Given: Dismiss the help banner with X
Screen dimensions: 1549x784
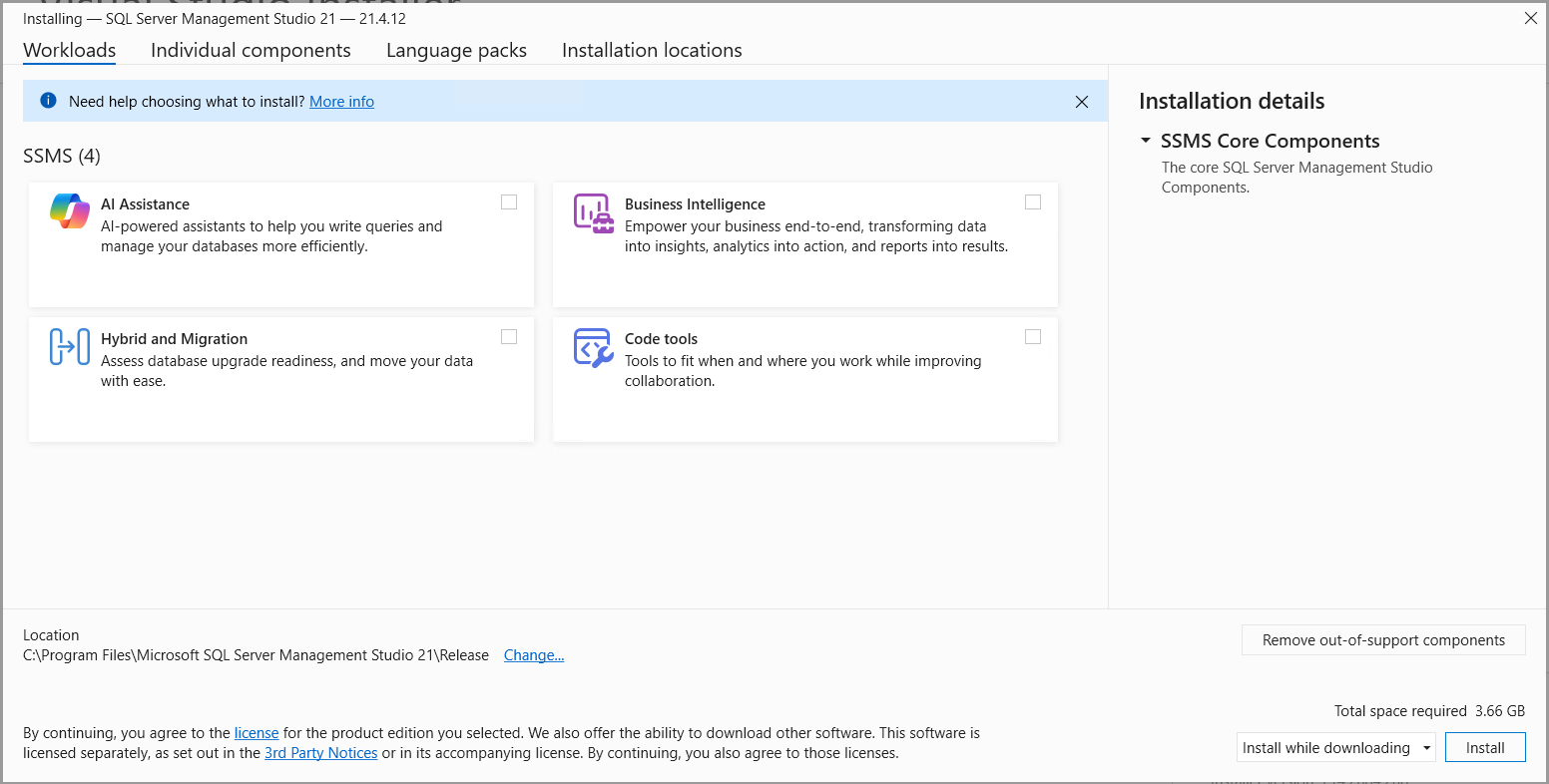Looking at the screenshot, I should (1081, 102).
